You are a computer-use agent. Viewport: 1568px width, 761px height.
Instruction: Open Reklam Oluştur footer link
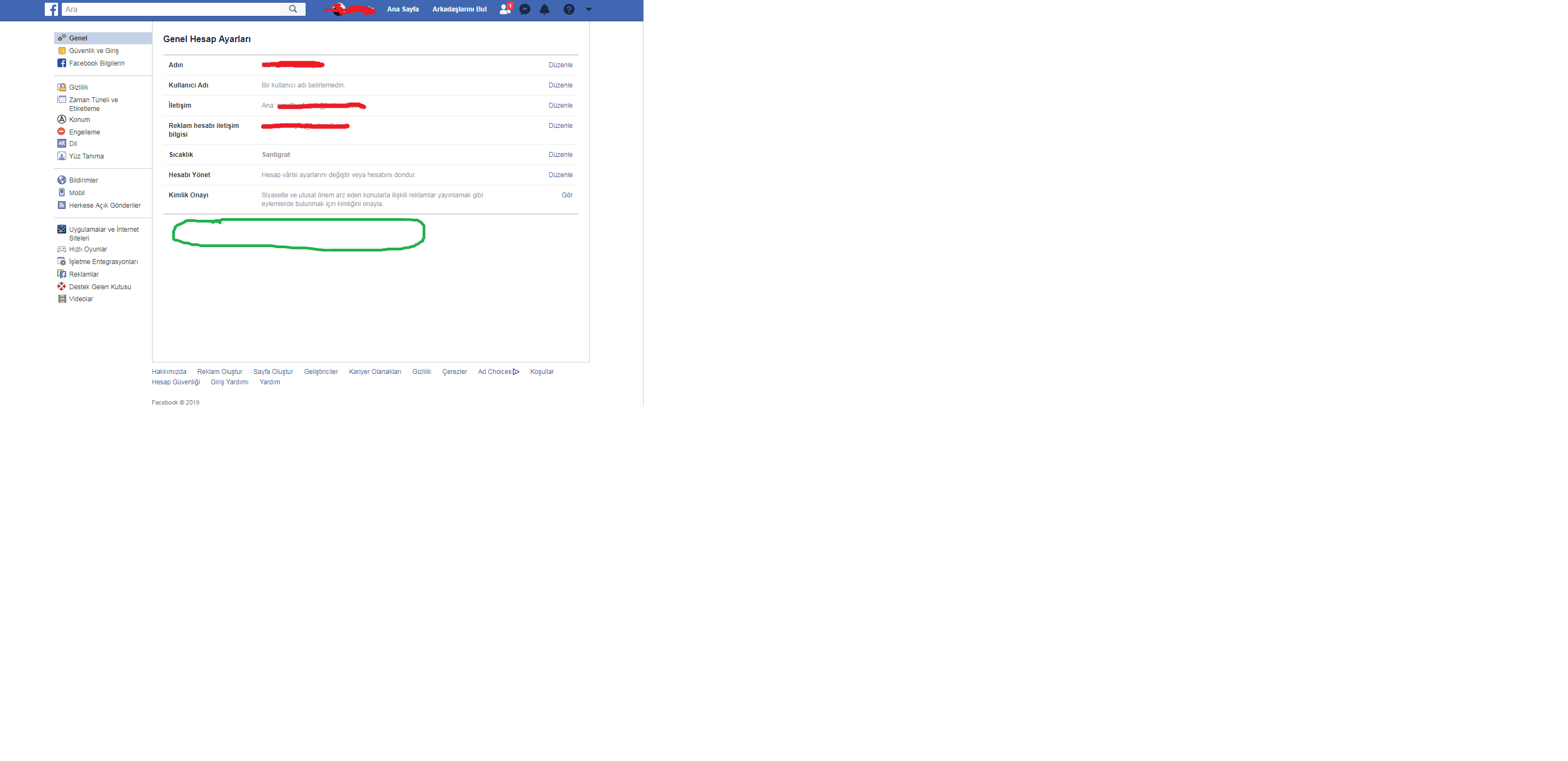(220, 371)
